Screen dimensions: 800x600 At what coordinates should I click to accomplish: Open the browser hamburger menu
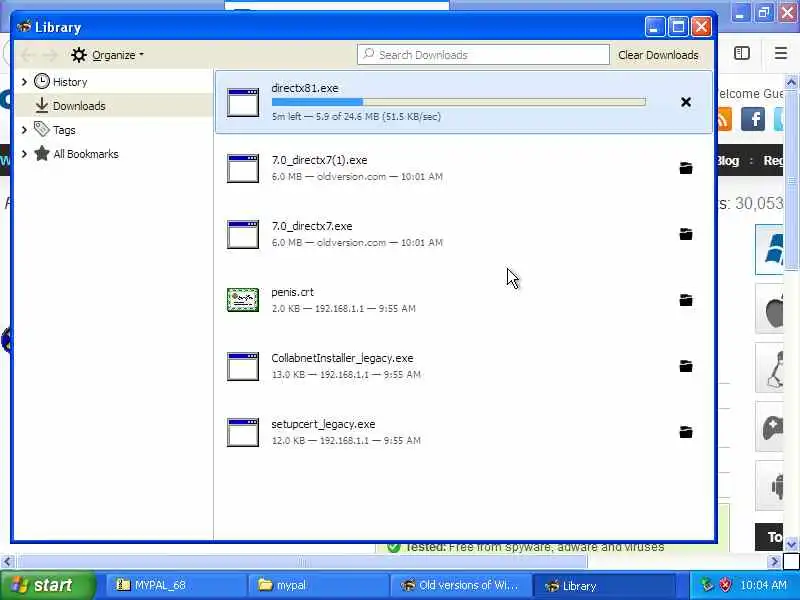(x=781, y=53)
